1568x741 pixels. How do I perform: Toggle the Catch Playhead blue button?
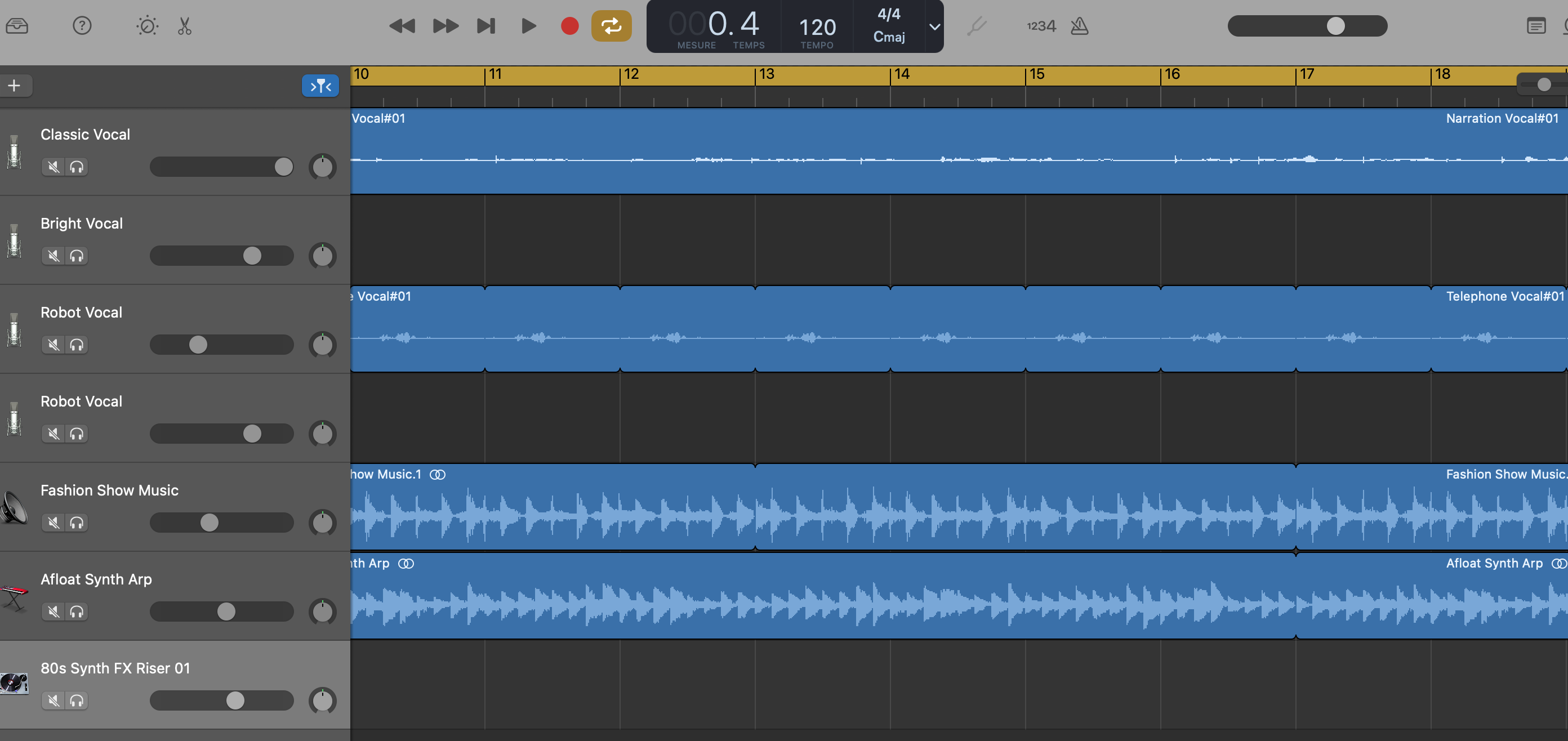320,86
